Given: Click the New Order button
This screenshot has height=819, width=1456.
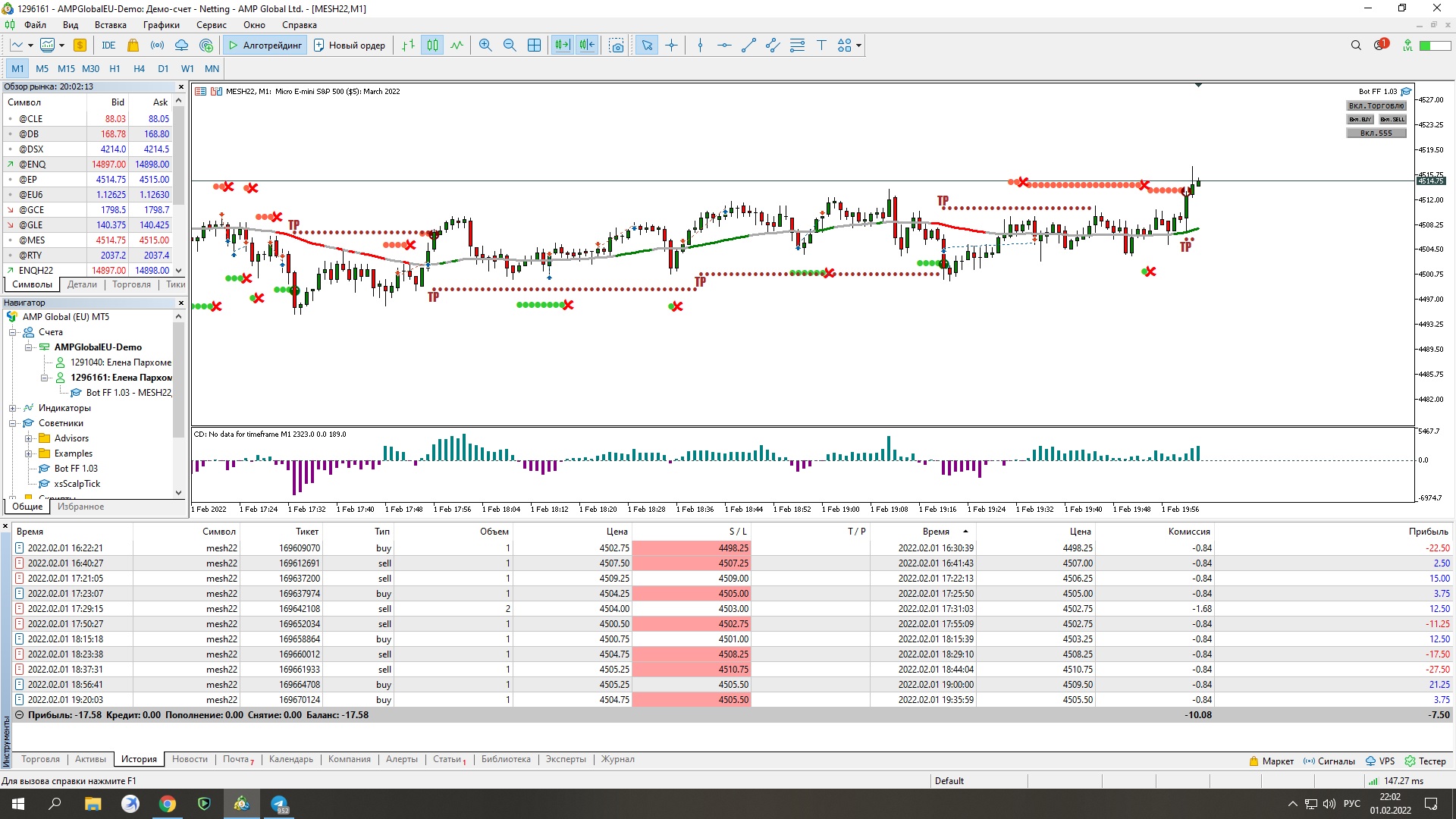Looking at the screenshot, I should [350, 45].
